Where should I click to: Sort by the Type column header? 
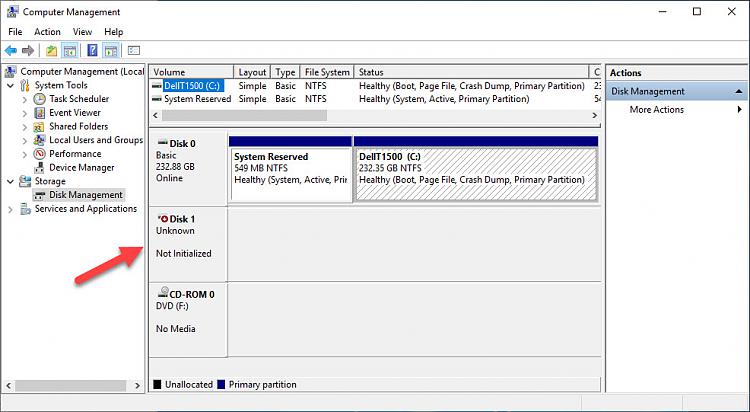pyautogui.click(x=285, y=72)
